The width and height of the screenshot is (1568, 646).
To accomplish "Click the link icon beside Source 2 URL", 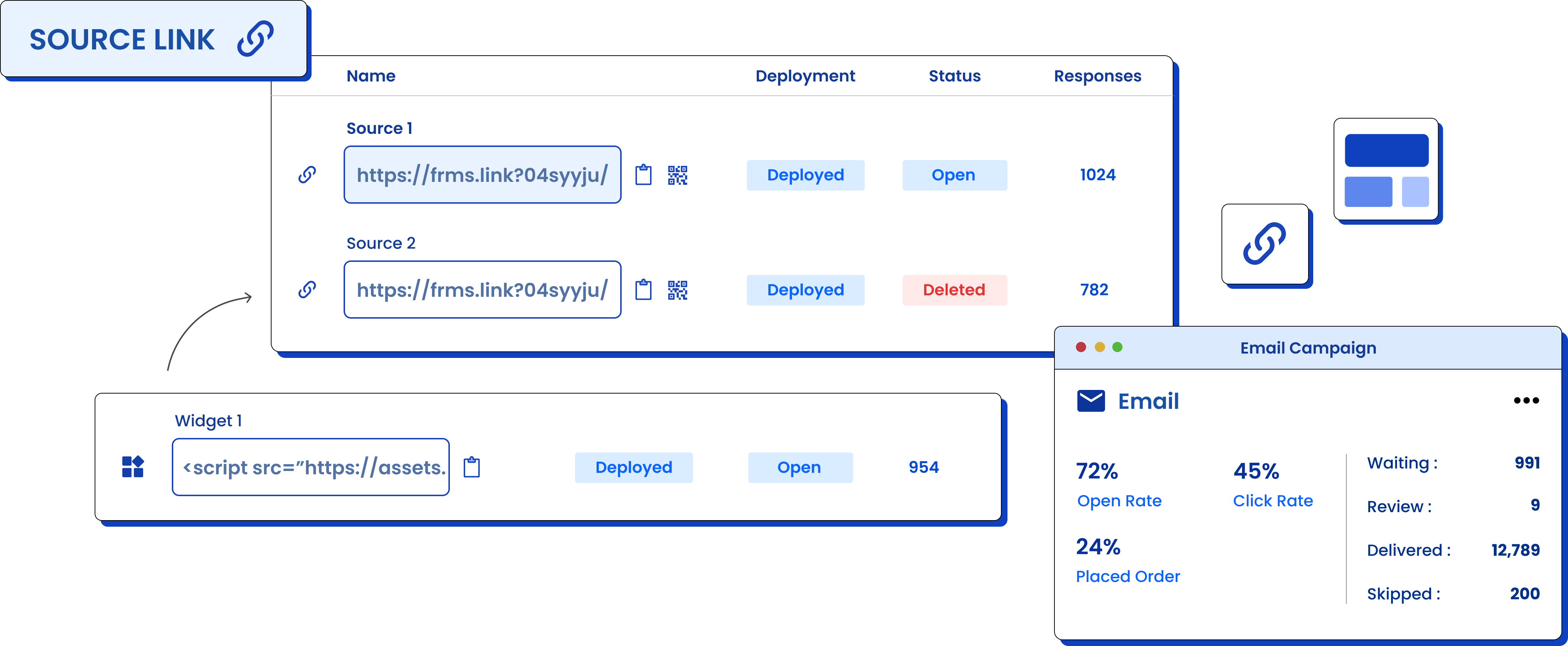I will (307, 290).
